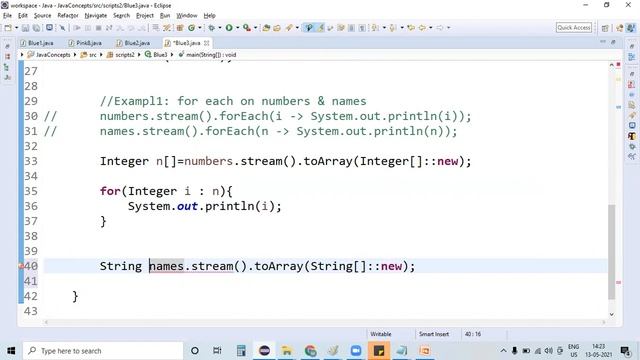This screenshot has height=360, width=640.
Task: Click the Forward navigation arrow icon
Action: 440,28
